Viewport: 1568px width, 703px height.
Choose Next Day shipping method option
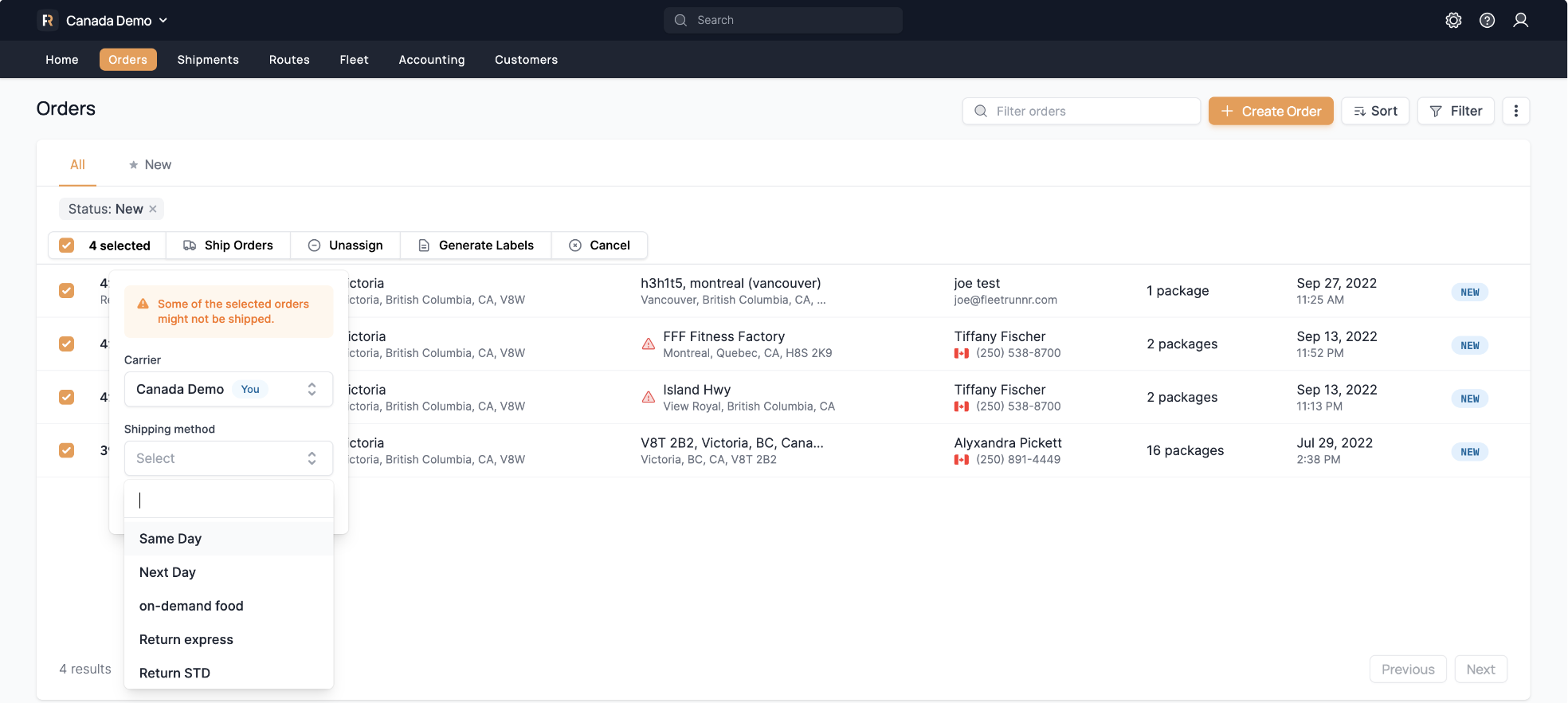tap(167, 572)
